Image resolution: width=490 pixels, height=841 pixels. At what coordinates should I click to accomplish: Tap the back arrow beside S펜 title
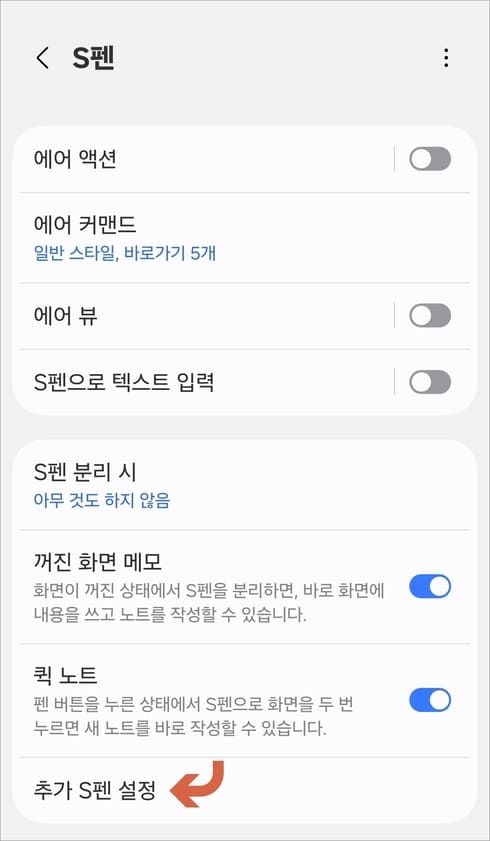click(42, 58)
